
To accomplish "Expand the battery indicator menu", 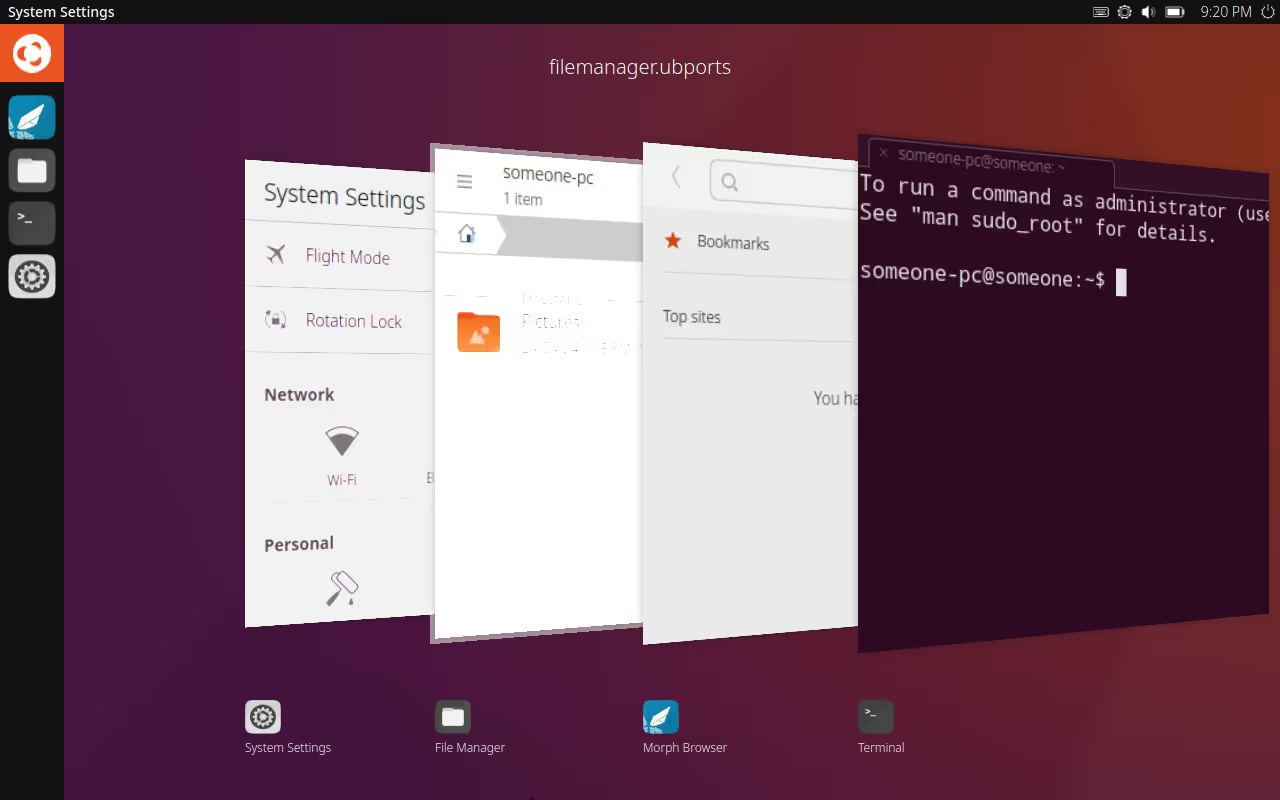I will [x=1174, y=12].
